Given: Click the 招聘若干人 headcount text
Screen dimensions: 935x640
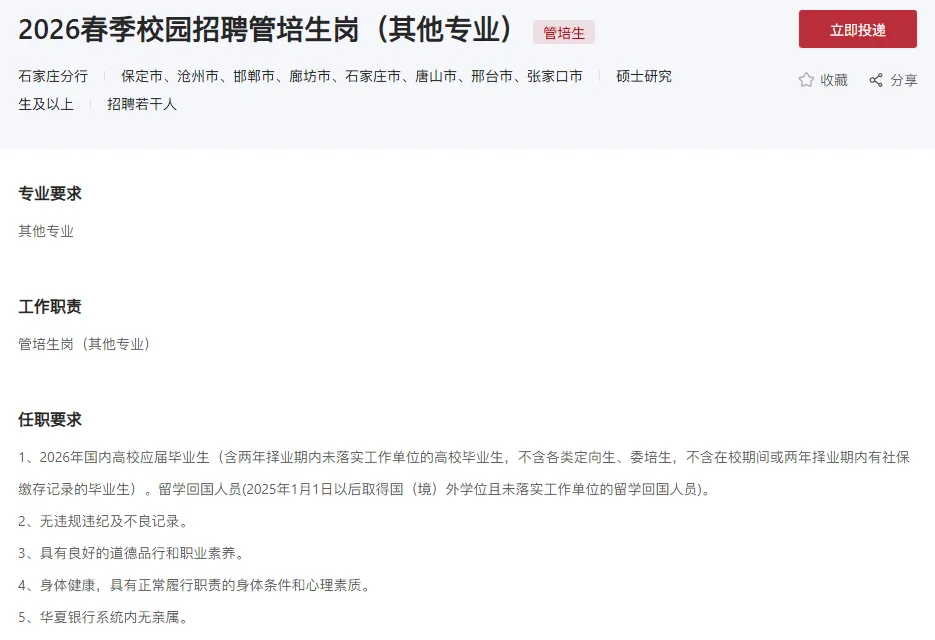Looking at the screenshot, I should (142, 104).
